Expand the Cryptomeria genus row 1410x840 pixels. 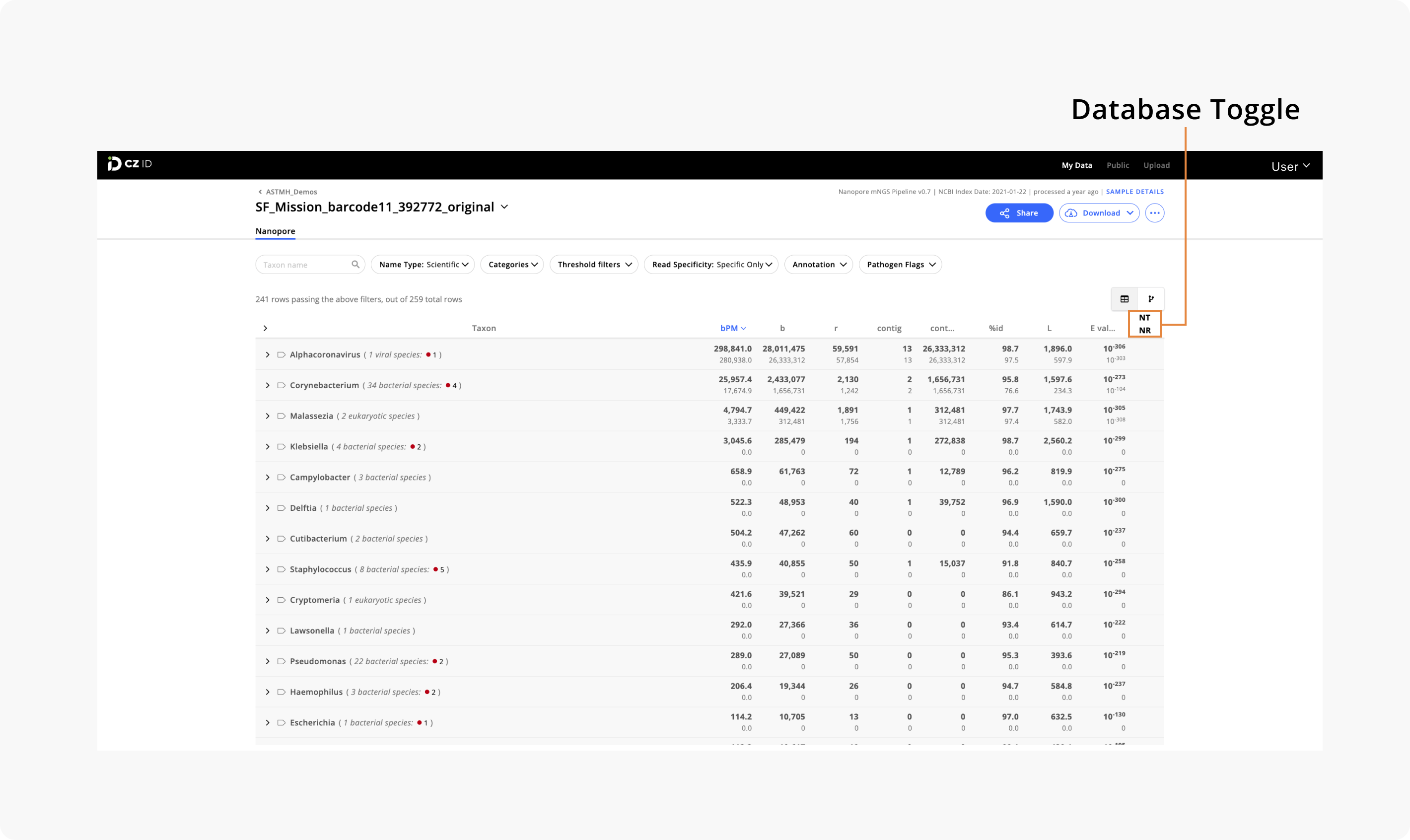[267, 600]
